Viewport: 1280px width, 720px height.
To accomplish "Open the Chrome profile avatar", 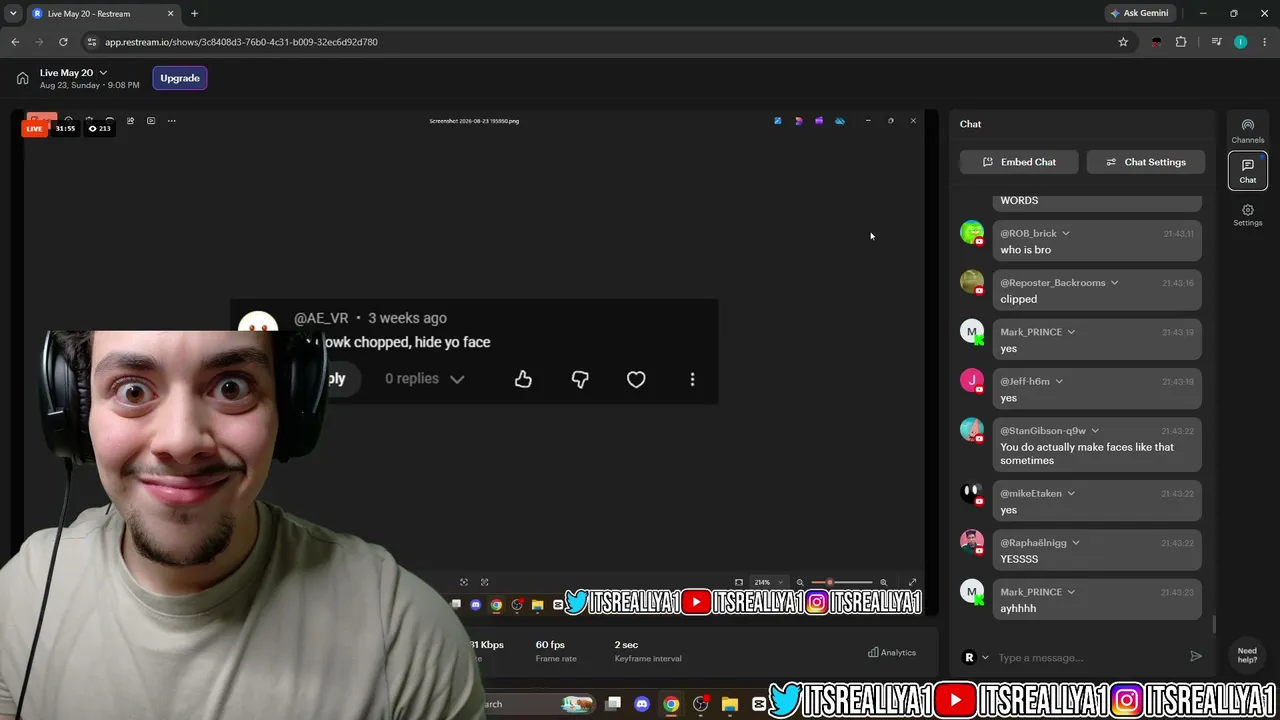I will [x=1240, y=42].
